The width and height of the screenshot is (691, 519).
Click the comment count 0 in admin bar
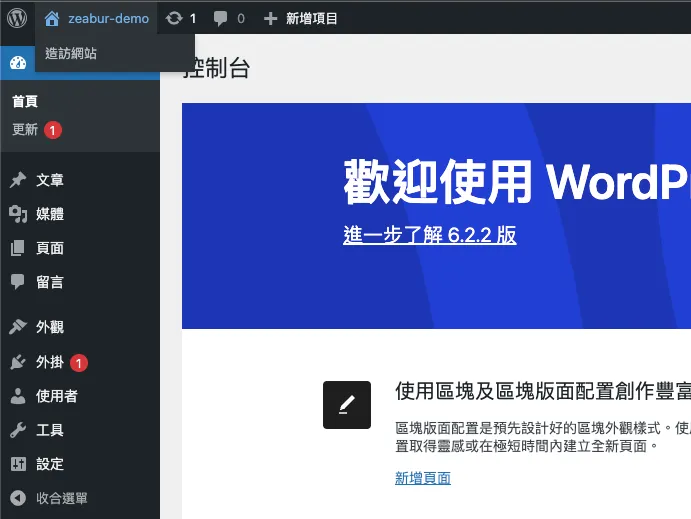tap(241, 19)
